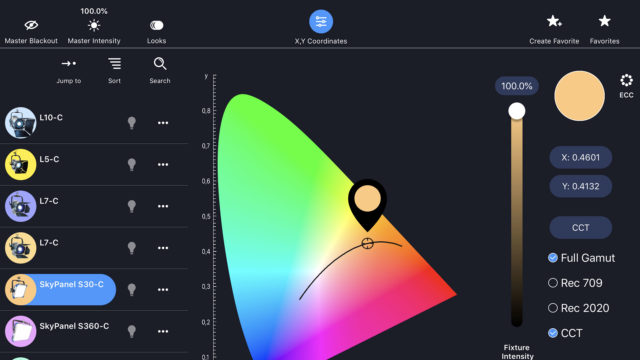Screen dimensions: 640x360
Task: Open more options for SkyPanel S30-C
Action: 163,290
